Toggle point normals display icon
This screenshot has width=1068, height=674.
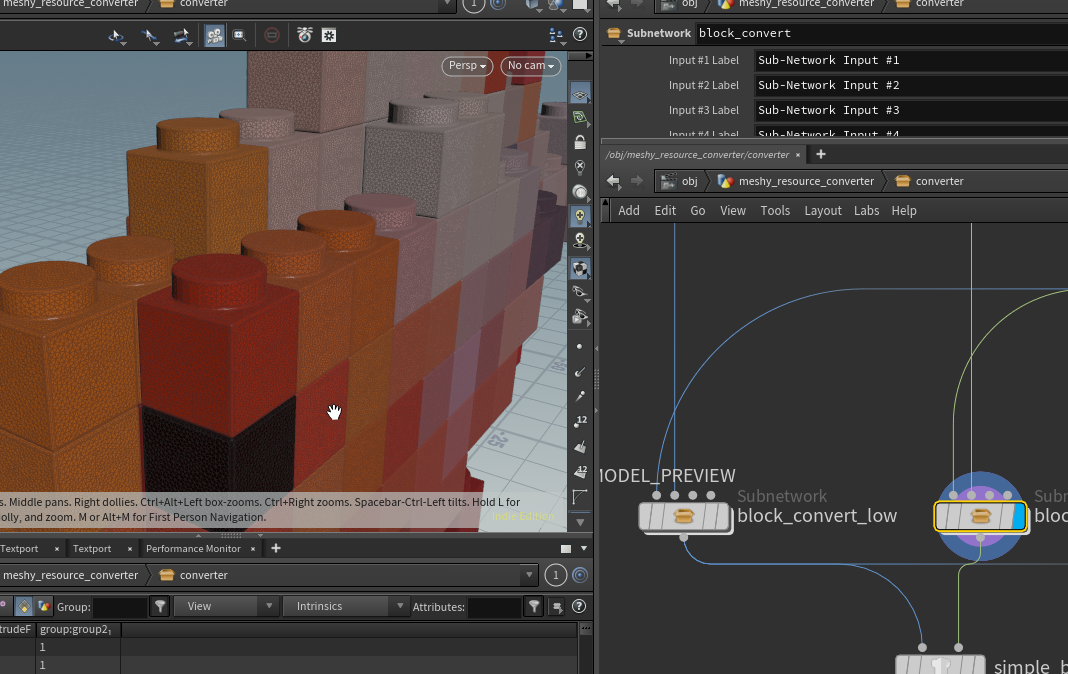[x=580, y=372]
